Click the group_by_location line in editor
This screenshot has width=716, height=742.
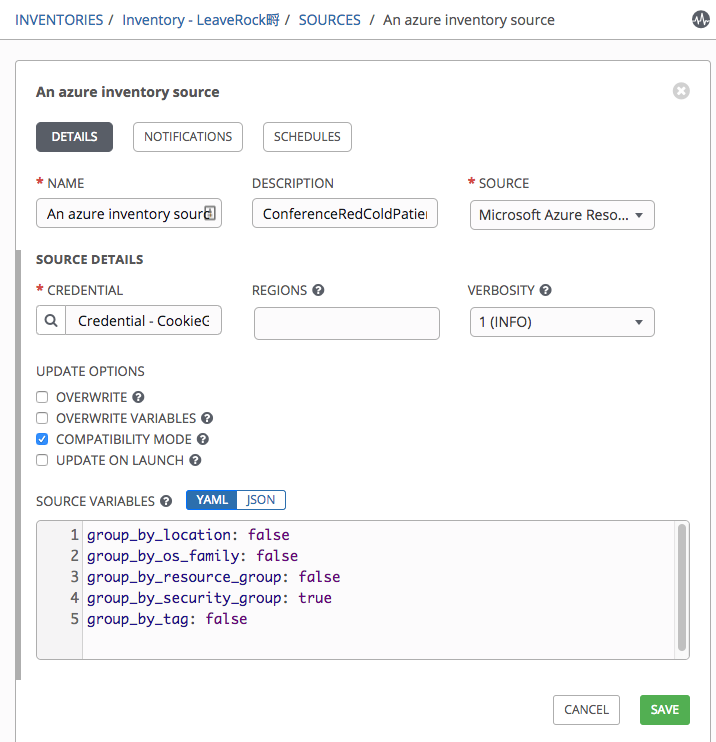point(188,535)
